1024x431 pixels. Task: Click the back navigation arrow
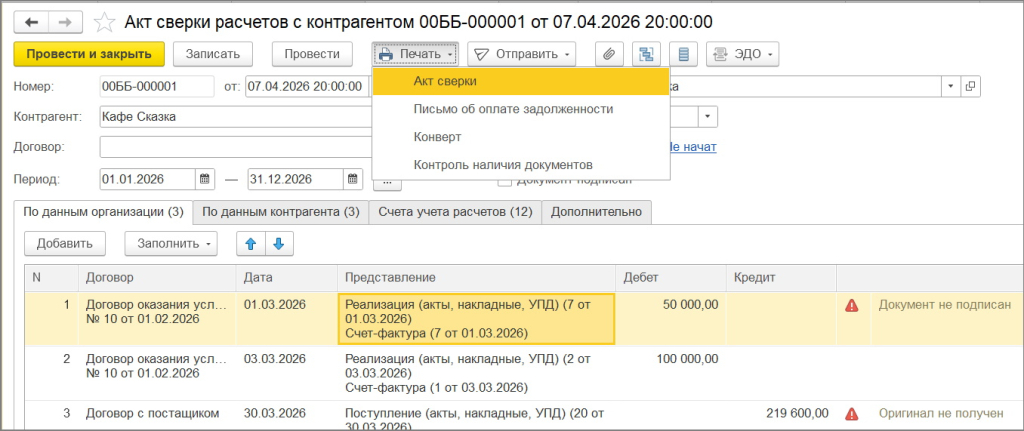coord(32,21)
